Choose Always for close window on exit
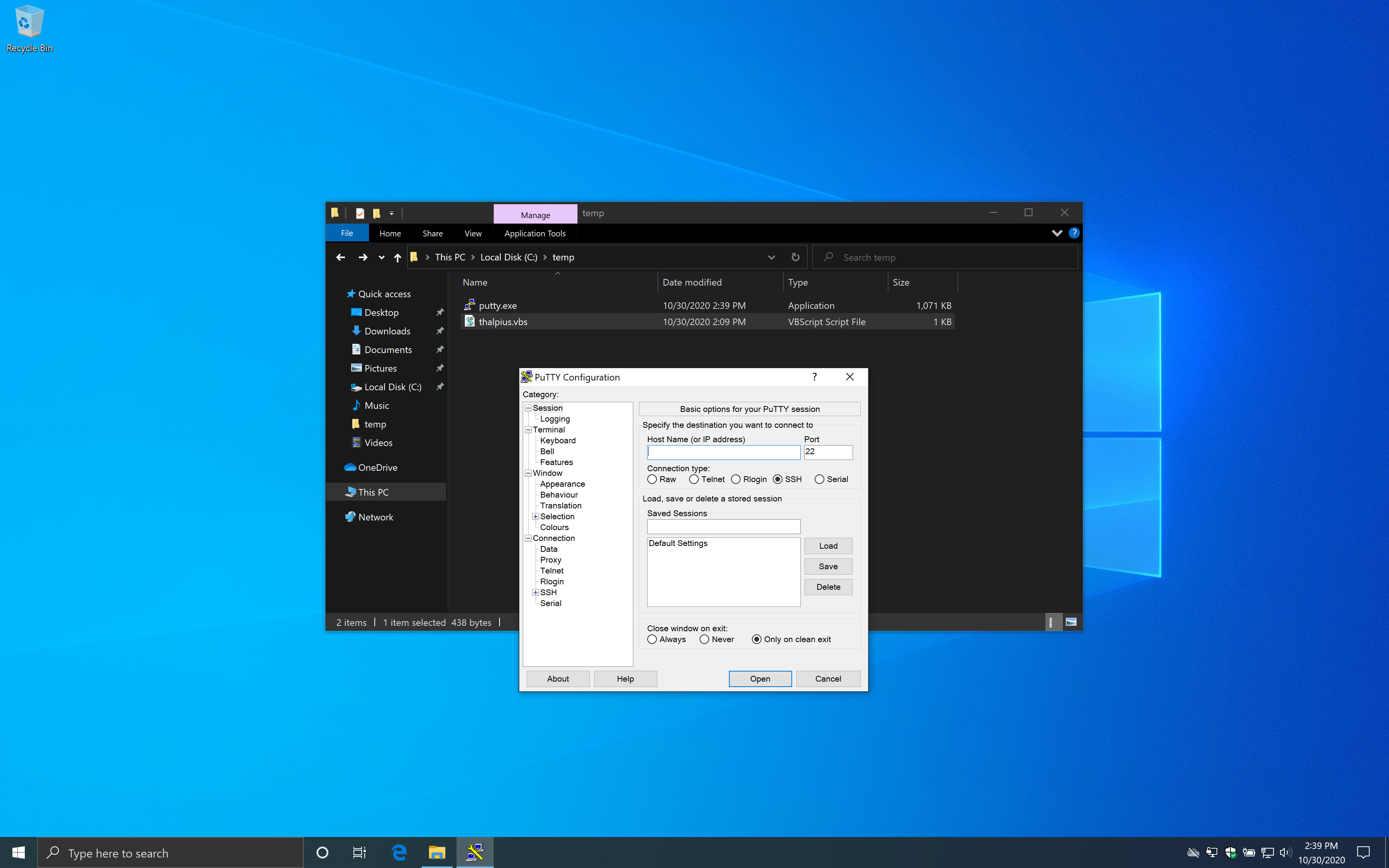This screenshot has height=868, width=1389. 652,639
